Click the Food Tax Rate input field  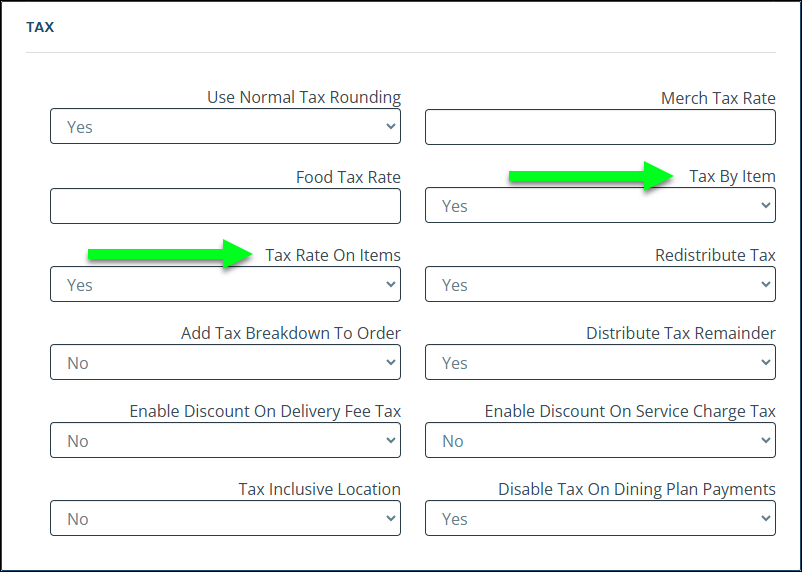[225, 206]
